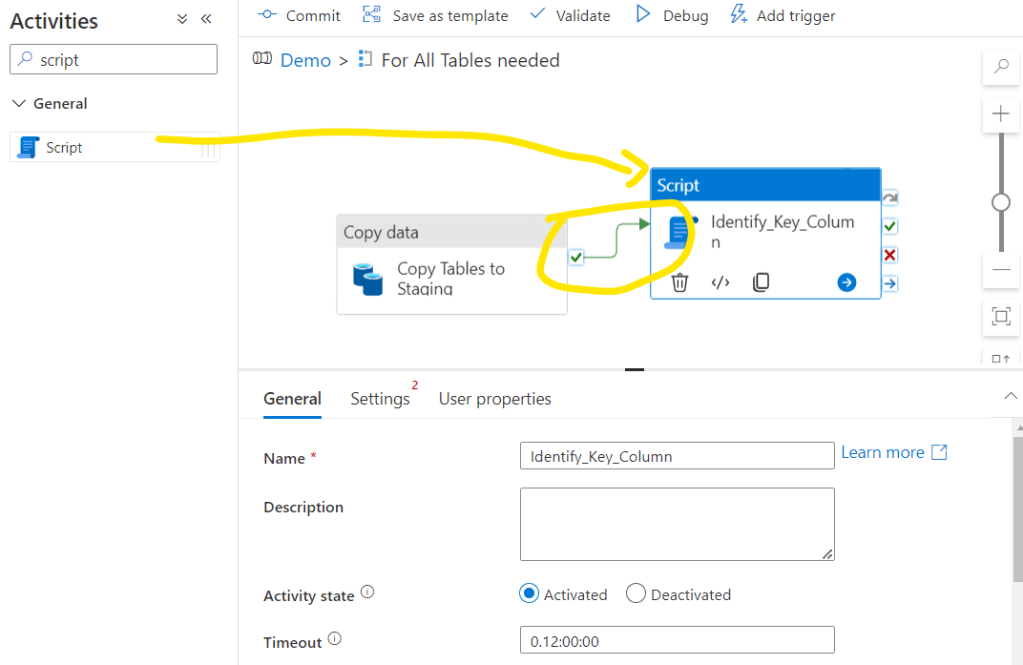This screenshot has height=665, width=1023.
Task: Click the blue add-output arrow on Script
Action: pos(846,282)
